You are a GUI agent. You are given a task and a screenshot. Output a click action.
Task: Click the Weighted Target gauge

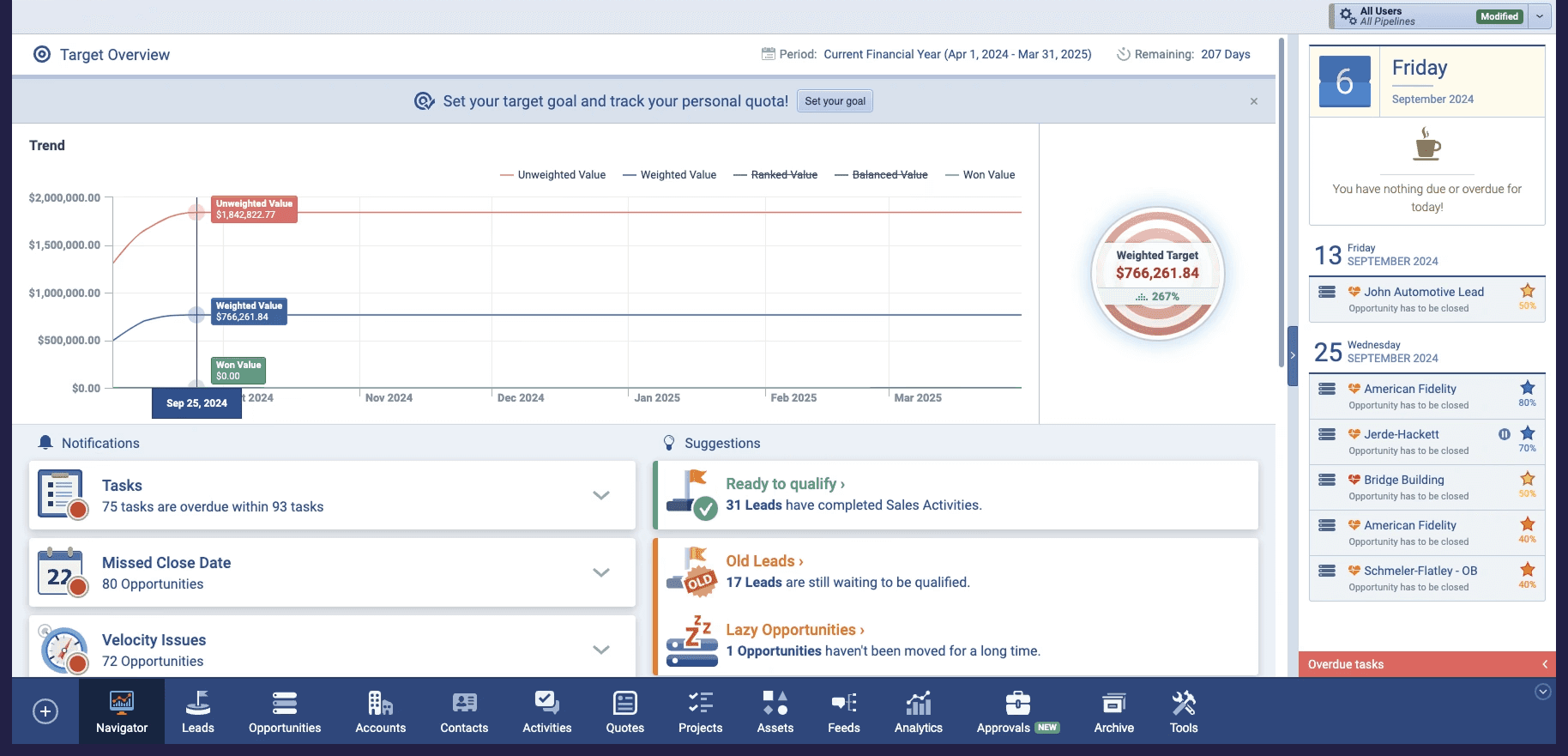1158,274
